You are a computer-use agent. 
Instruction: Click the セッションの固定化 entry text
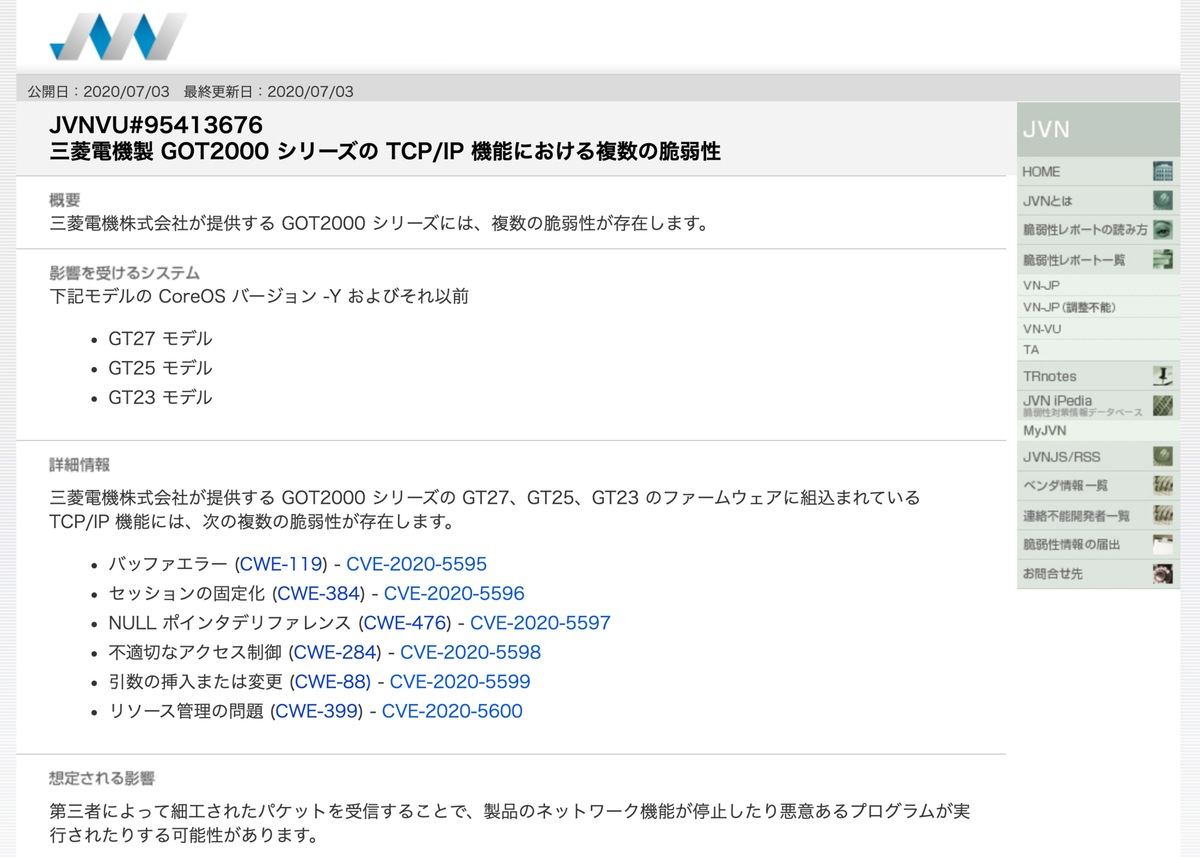pos(187,593)
